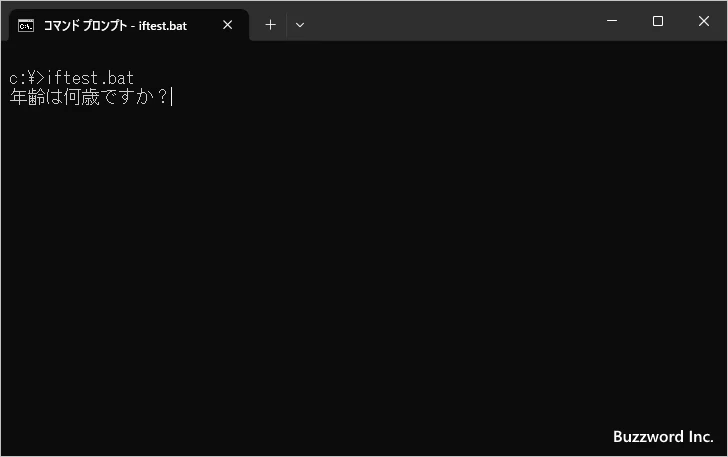Click the Buzzword word in the watermark

click(647, 437)
